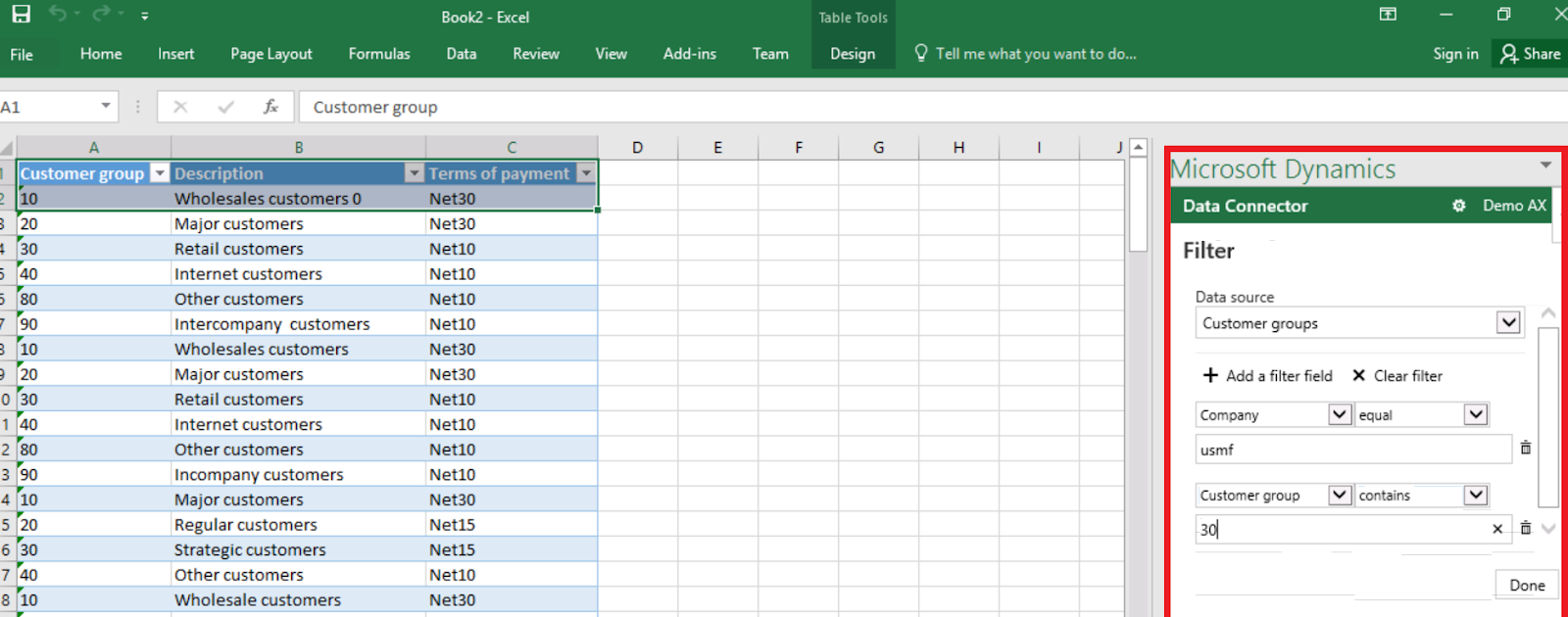Open Terms of payment column filter dropdown
The height and width of the screenshot is (617, 1568).
586,173
